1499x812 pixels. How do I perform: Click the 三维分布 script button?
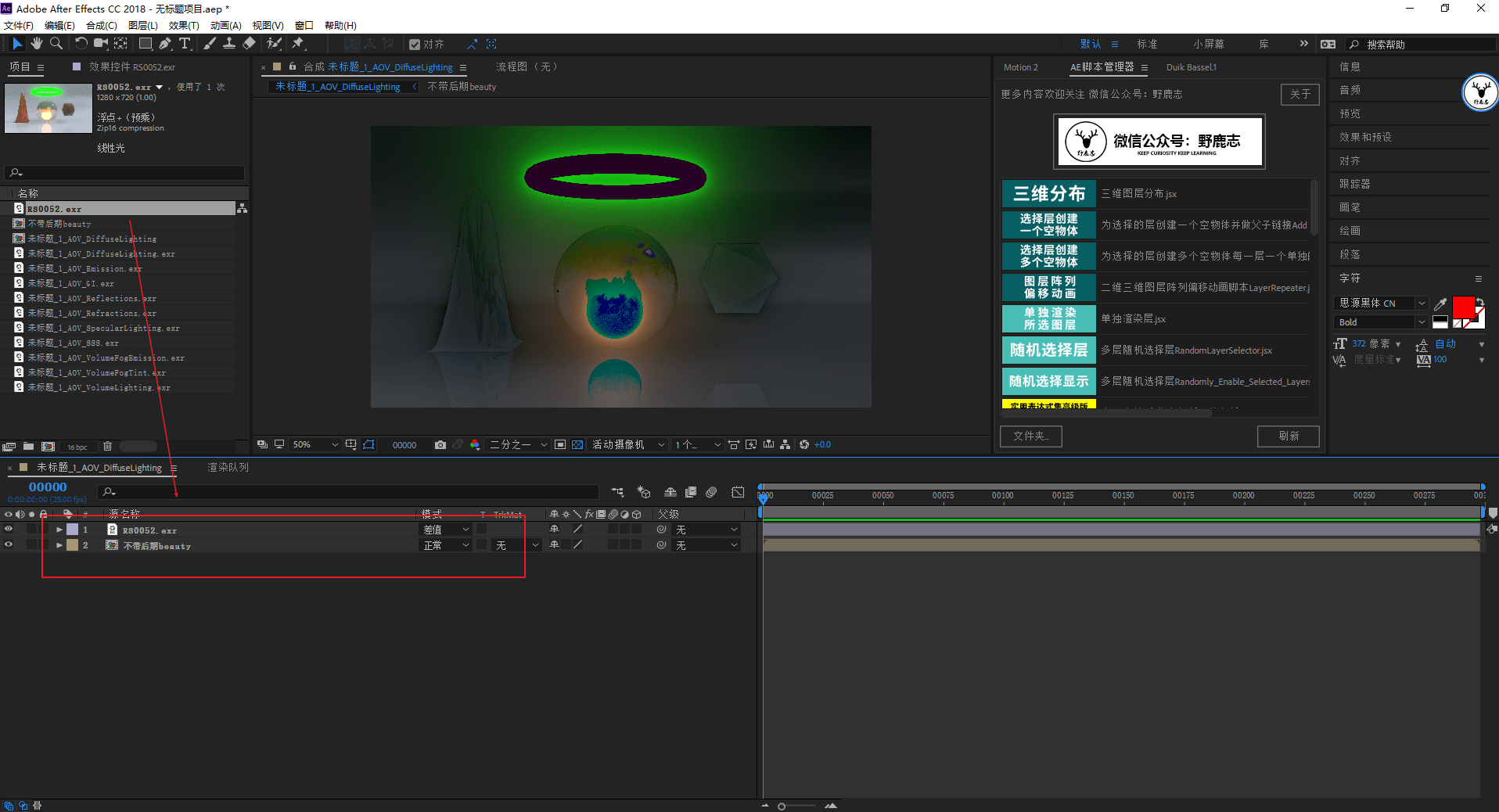(x=1048, y=193)
